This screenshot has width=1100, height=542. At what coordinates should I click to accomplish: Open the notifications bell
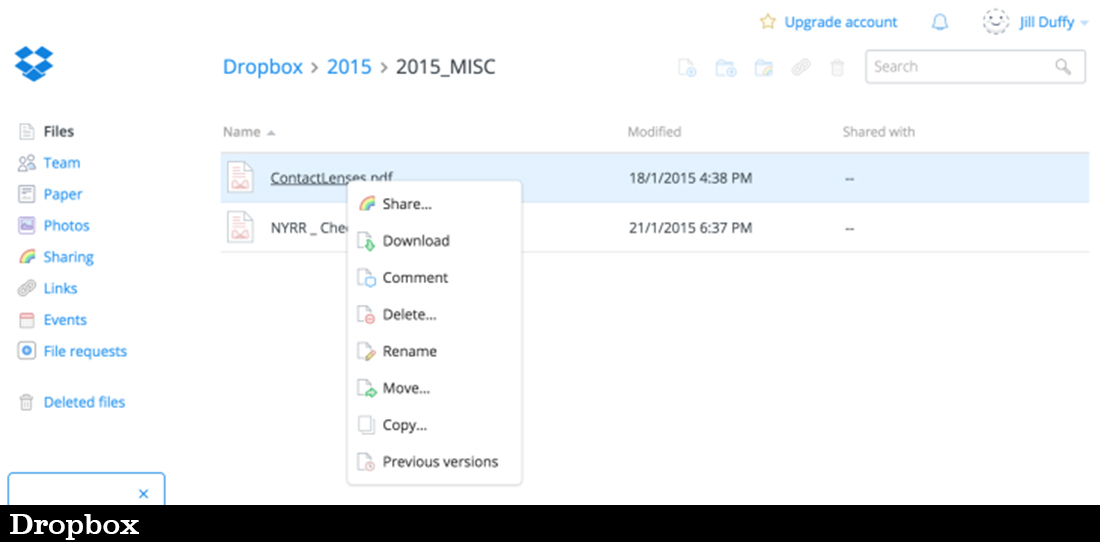tap(939, 22)
